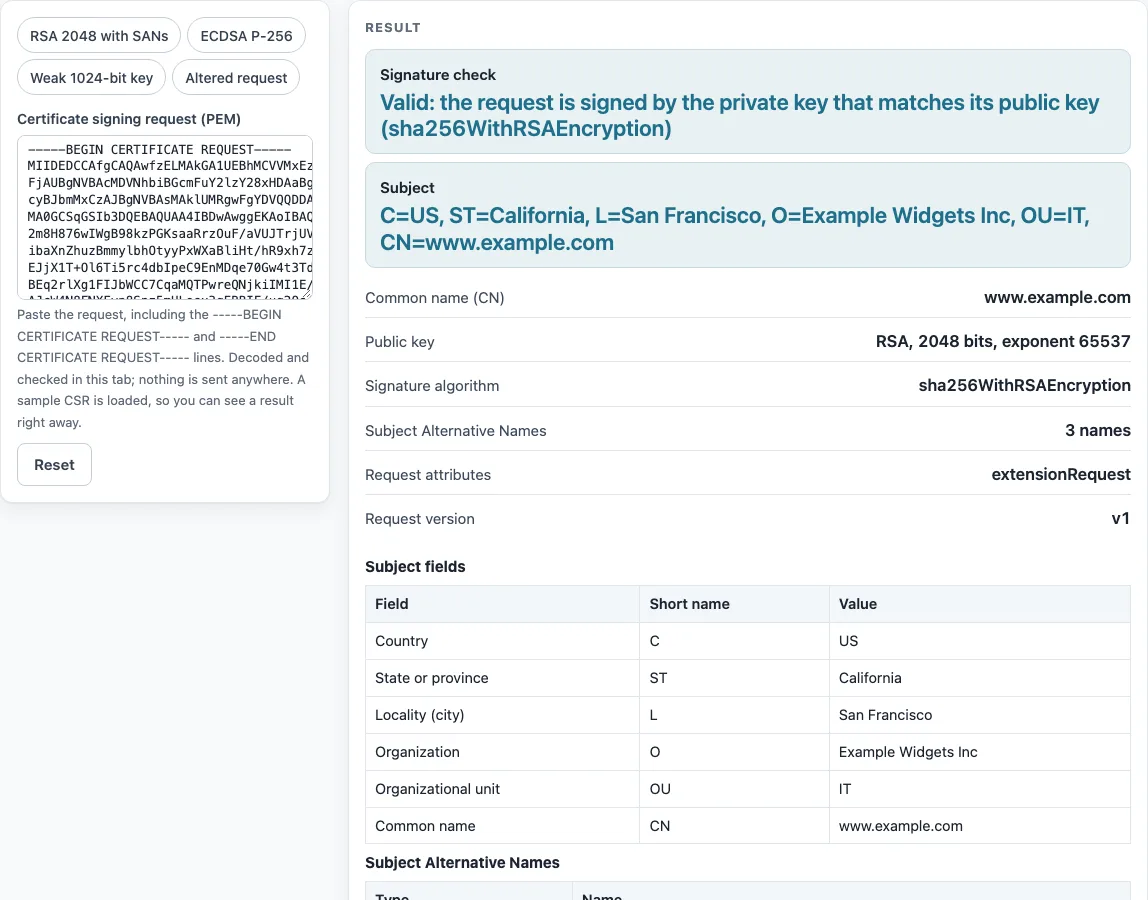Click the 'Signature algorithm' label
The image size is (1148, 900).
(x=432, y=385)
